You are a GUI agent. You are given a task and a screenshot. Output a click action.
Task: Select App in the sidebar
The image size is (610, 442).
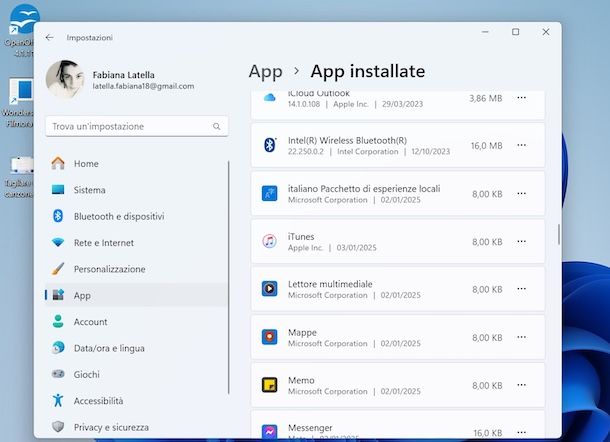coord(136,295)
